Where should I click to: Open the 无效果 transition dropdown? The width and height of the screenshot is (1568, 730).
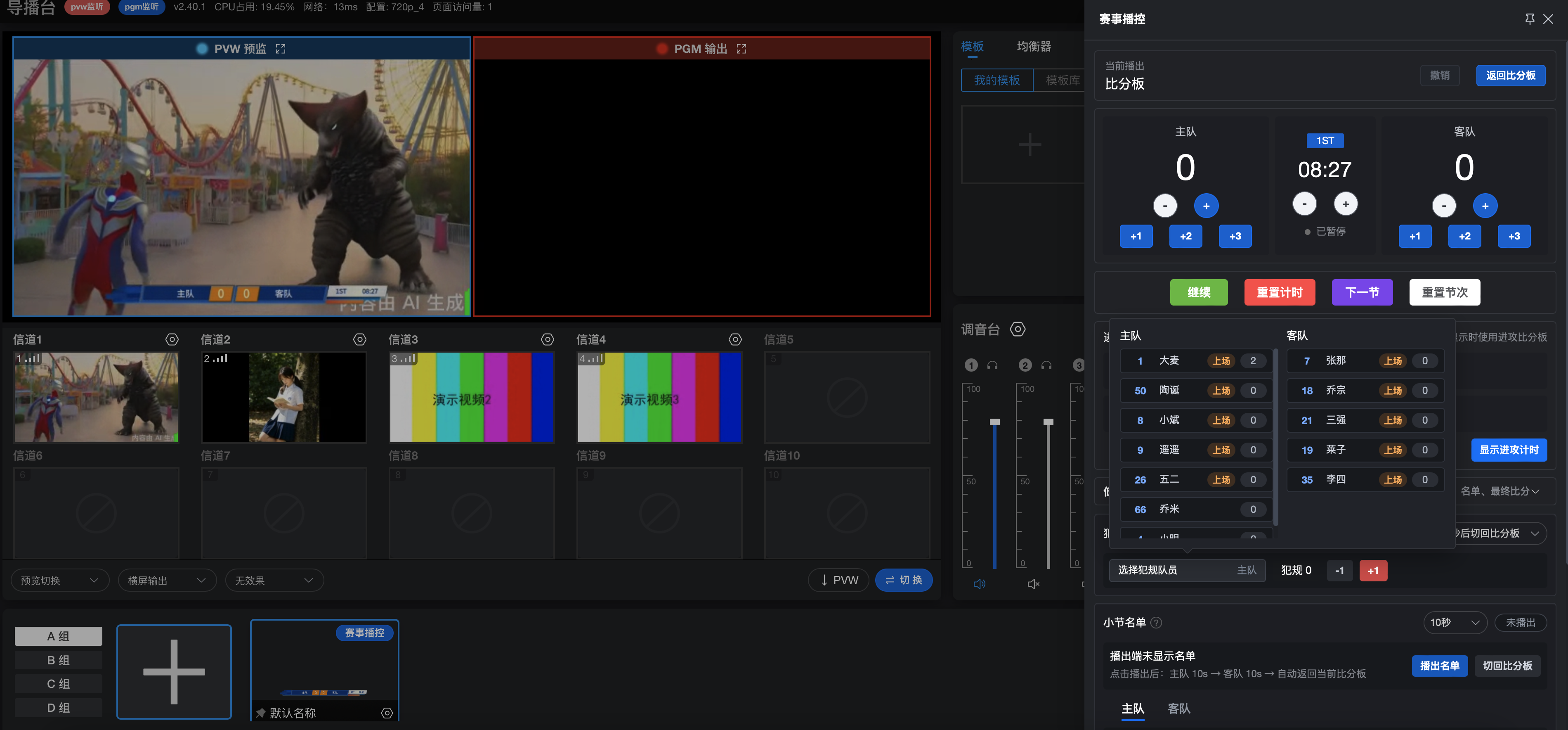(274, 580)
